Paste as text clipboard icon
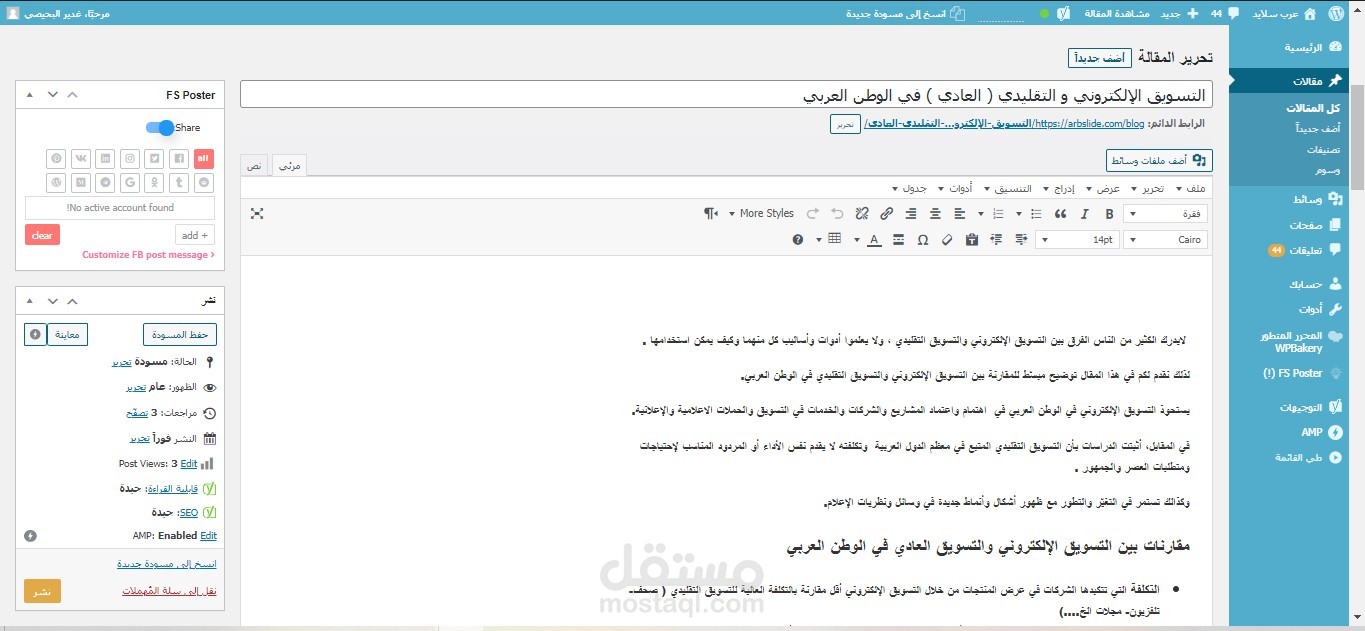 click(971, 240)
